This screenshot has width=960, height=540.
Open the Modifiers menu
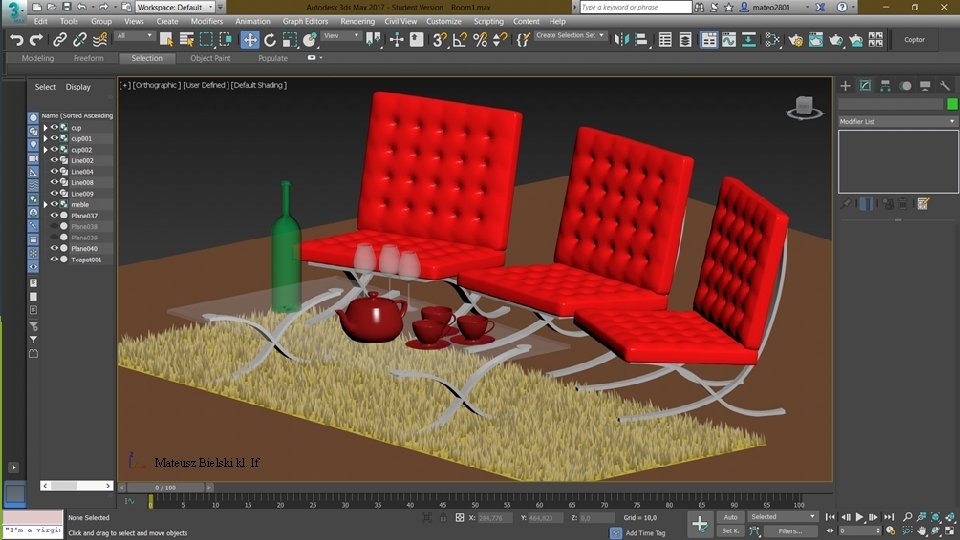point(207,21)
